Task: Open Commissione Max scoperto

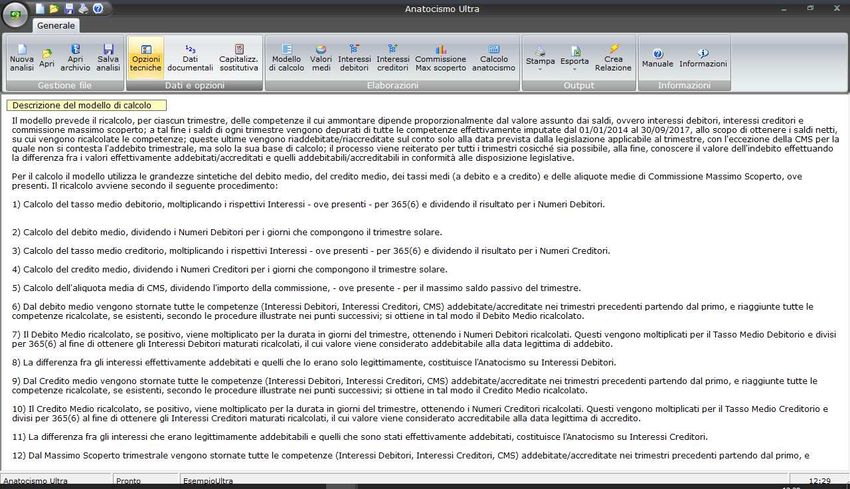Action: coord(440,58)
